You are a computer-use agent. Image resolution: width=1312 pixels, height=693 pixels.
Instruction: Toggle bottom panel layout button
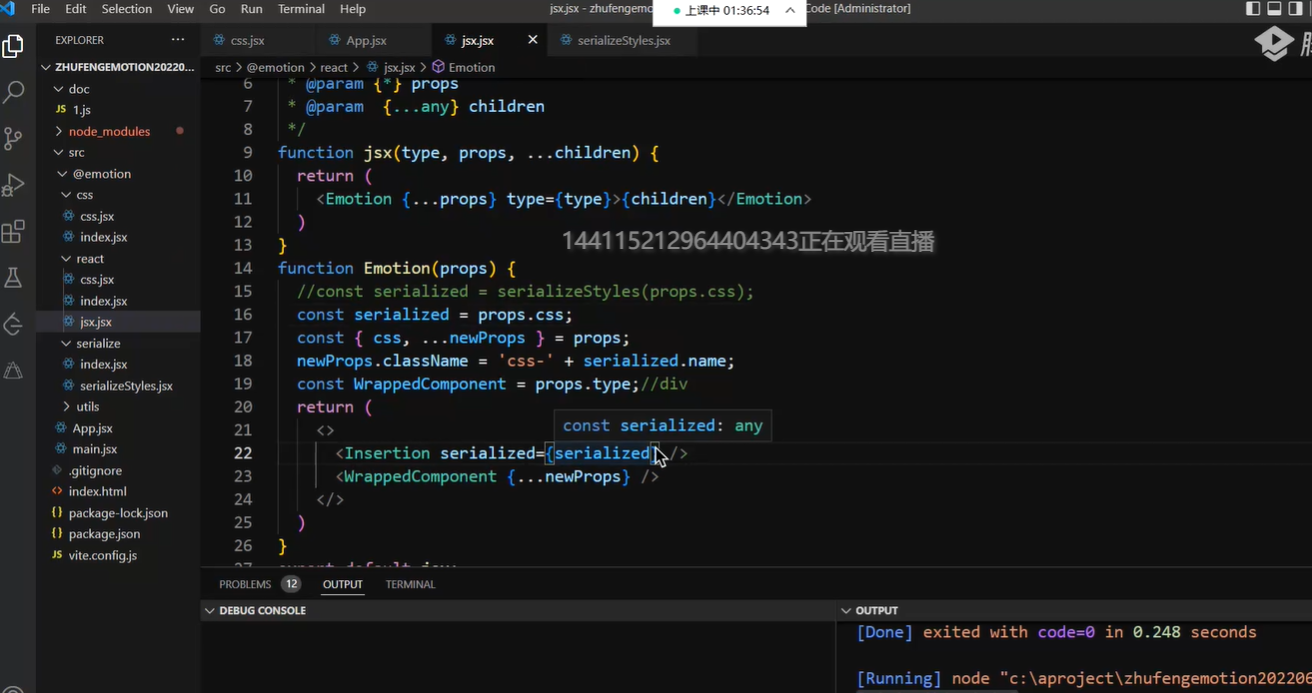[1274, 9]
